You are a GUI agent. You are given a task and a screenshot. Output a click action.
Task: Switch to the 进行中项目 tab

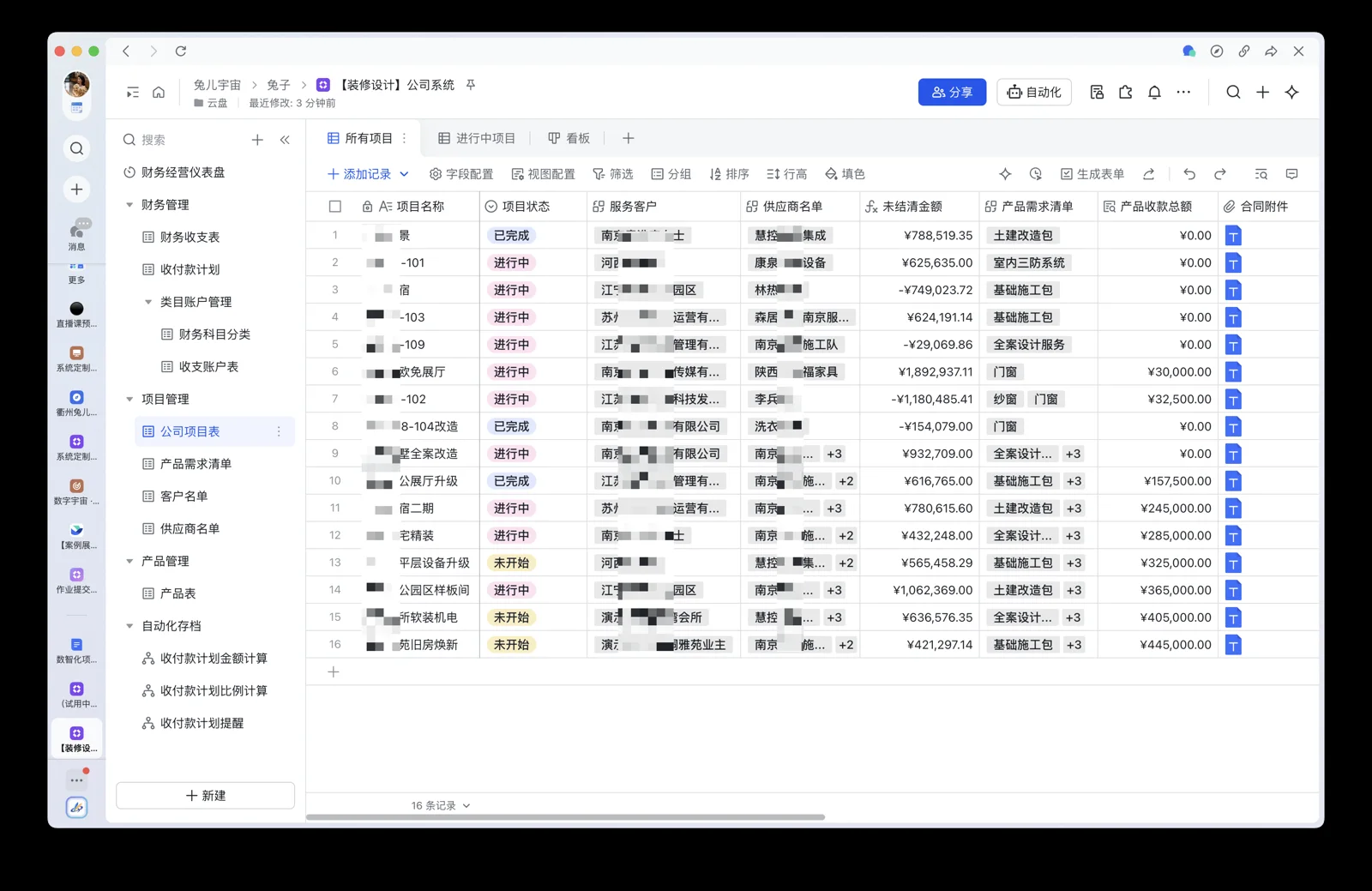point(477,139)
